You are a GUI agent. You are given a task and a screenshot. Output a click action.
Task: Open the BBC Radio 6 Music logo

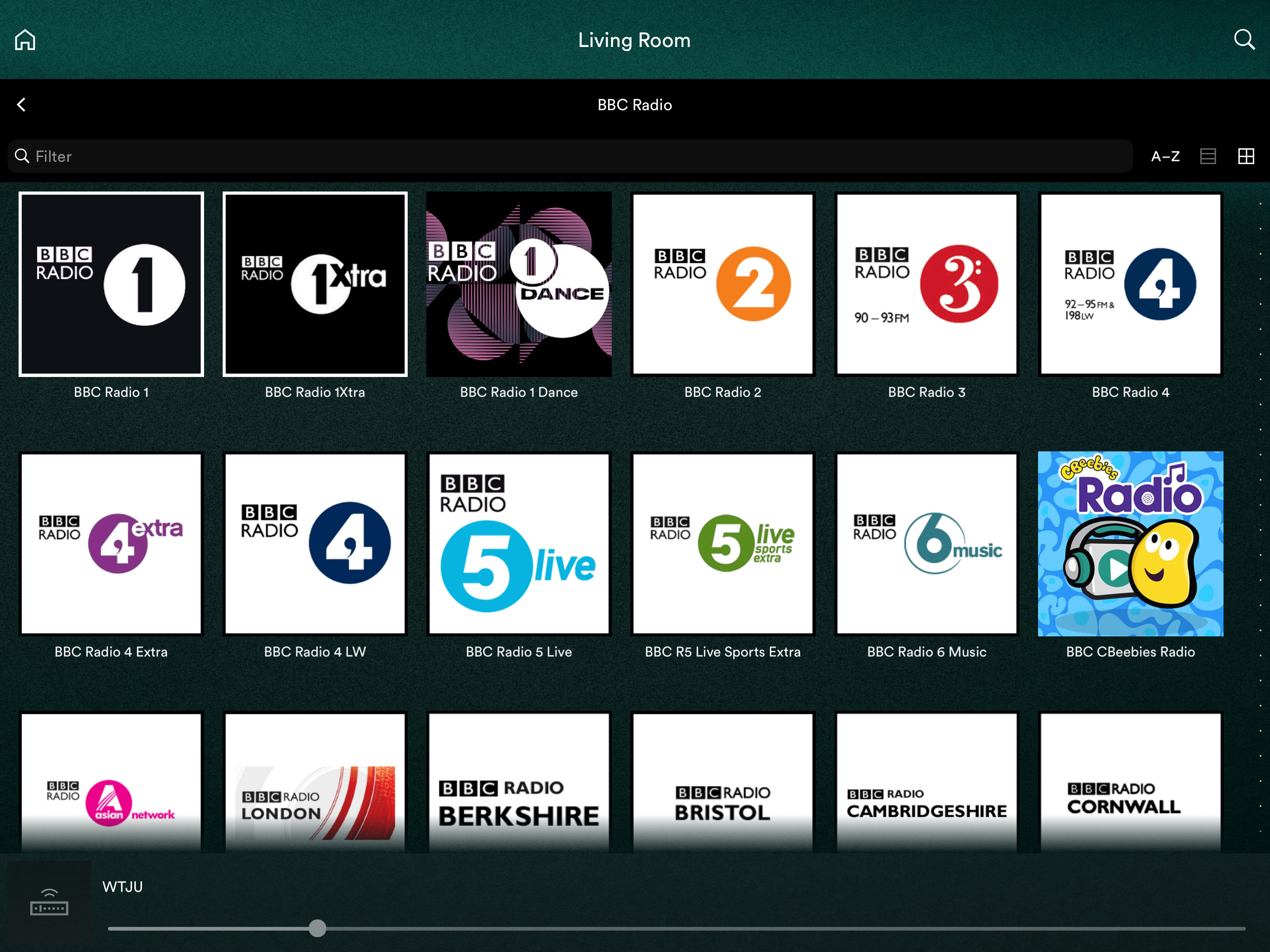tap(926, 544)
